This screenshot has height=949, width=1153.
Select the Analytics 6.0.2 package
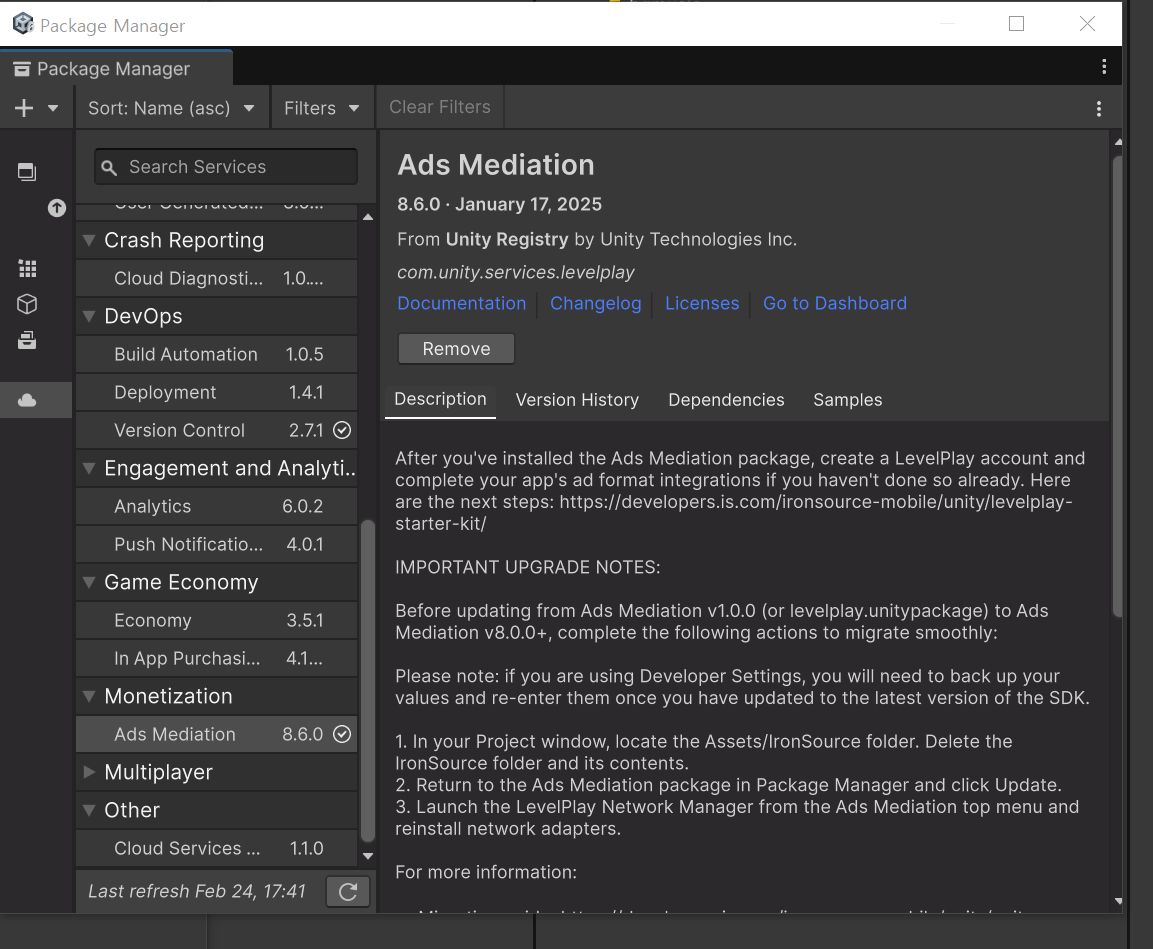click(x=217, y=506)
